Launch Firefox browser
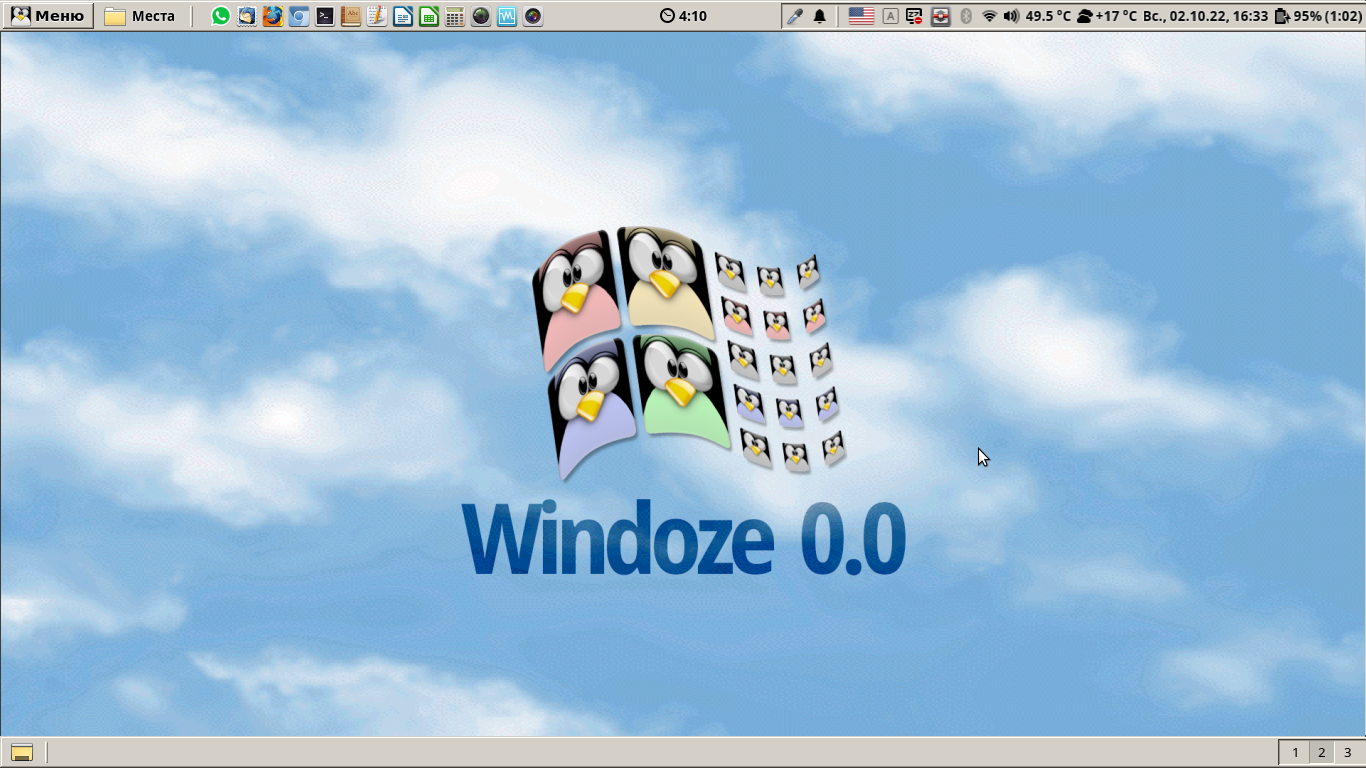 (273, 16)
